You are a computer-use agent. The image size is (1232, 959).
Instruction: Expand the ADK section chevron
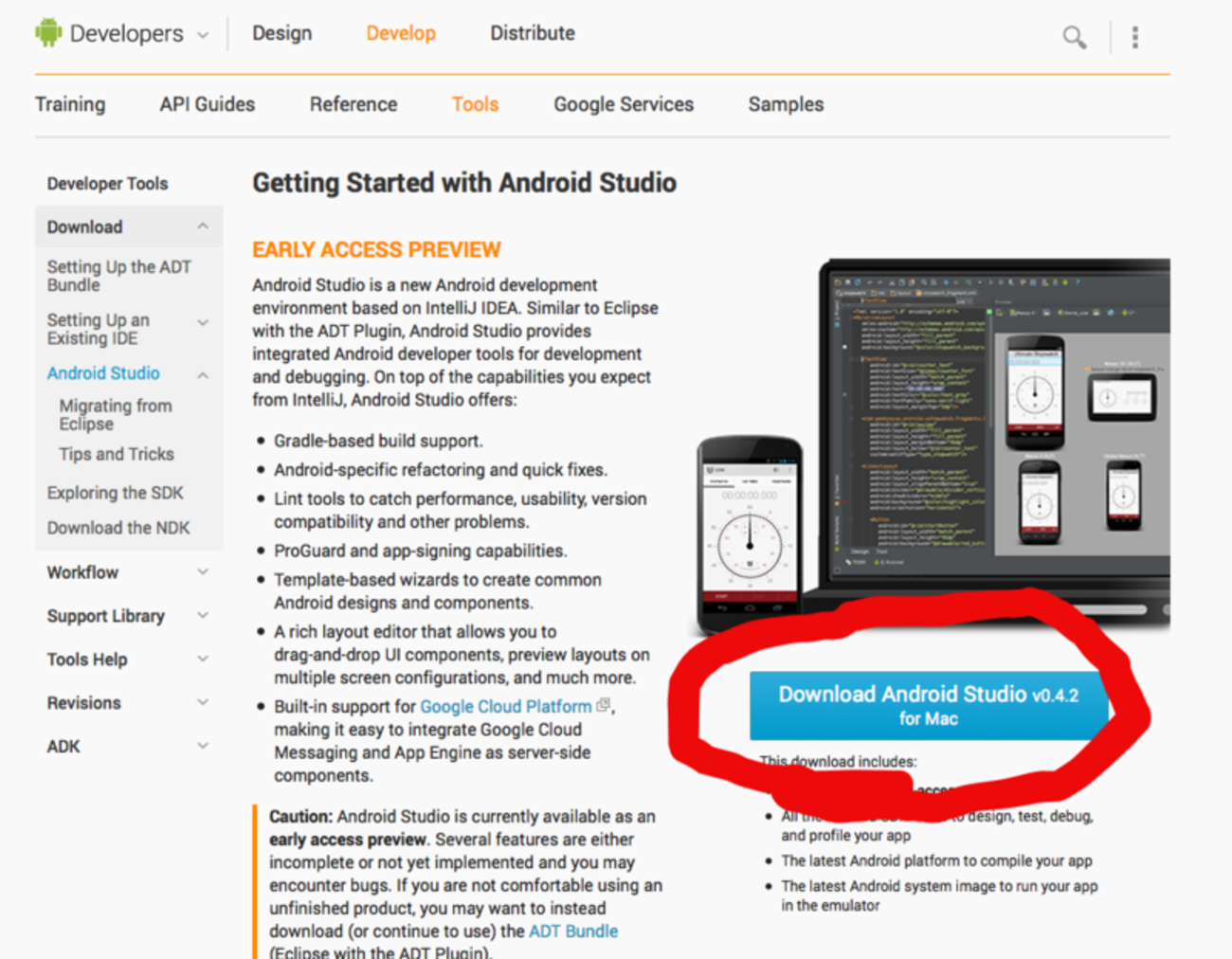pos(203,746)
